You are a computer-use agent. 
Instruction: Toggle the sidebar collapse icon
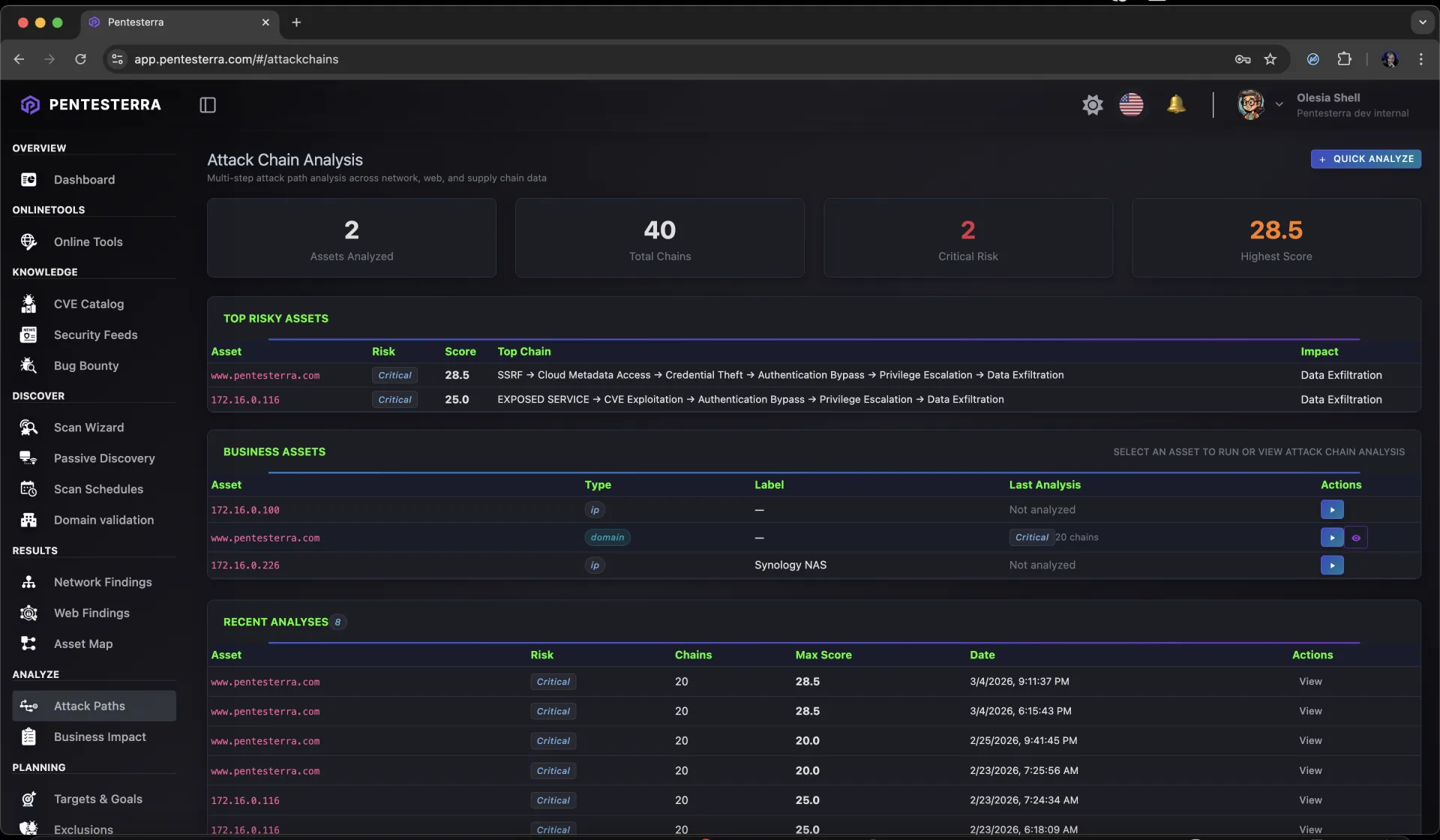coord(208,105)
